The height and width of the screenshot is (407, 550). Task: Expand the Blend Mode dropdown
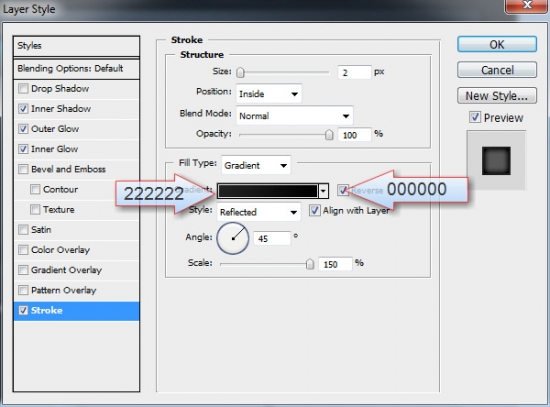pos(295,116)
